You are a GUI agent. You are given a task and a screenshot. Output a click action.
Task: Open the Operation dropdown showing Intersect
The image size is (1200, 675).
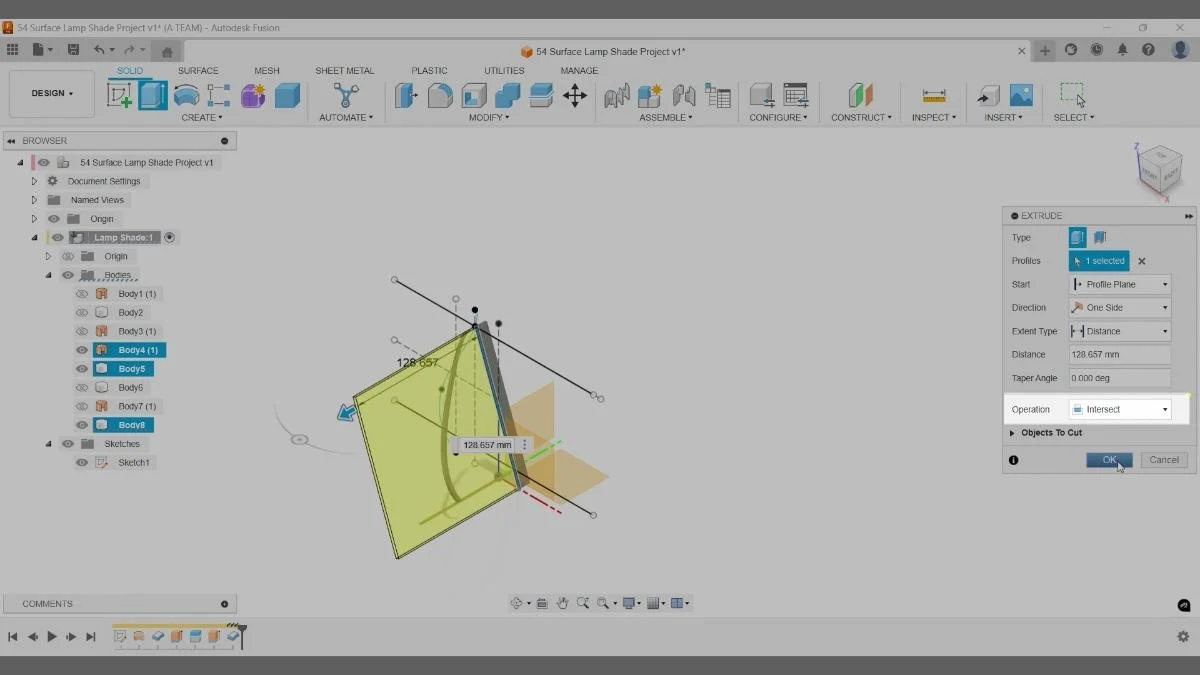point(1120,408)
